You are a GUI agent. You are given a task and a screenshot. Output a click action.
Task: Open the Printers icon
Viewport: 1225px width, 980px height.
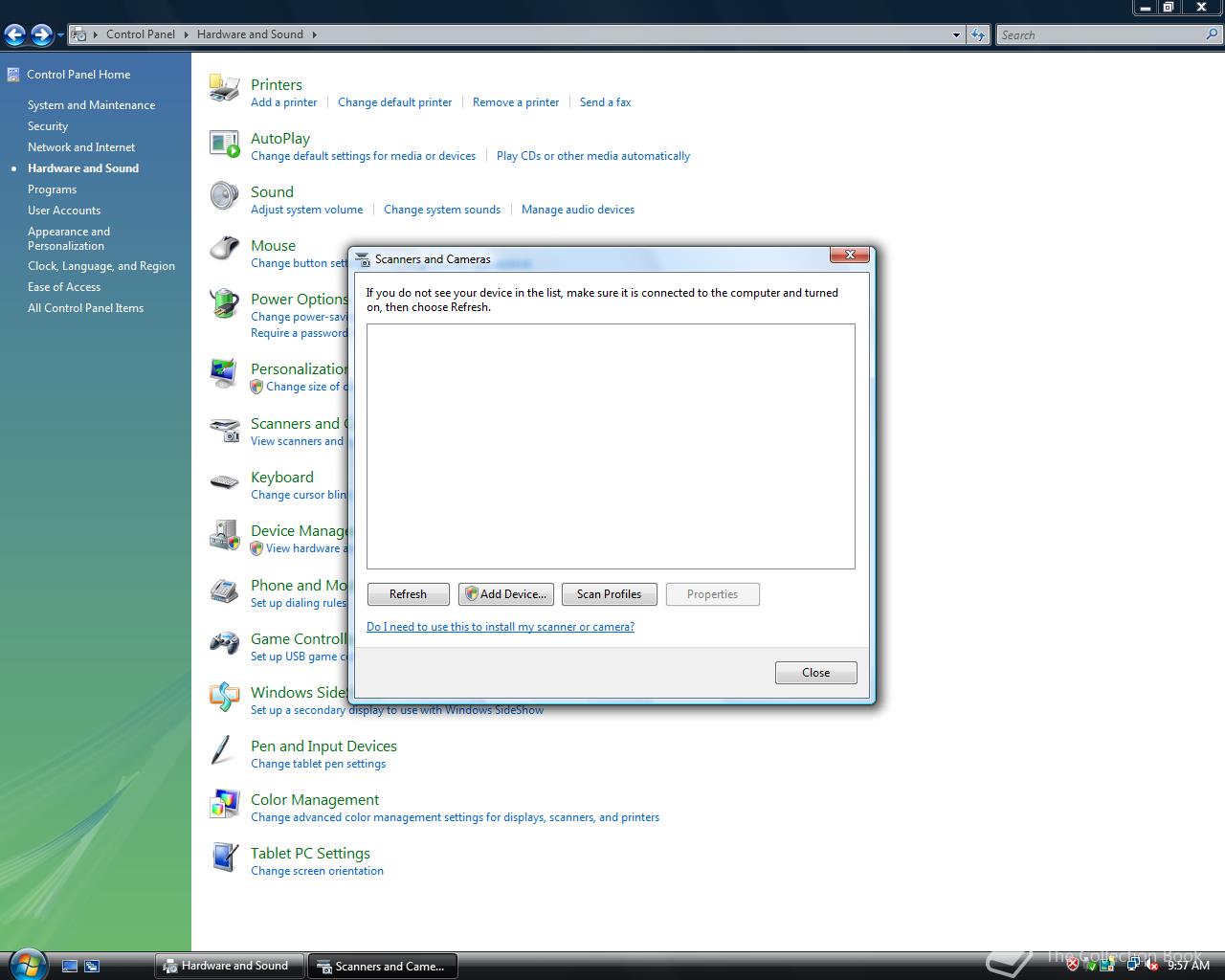224,88
